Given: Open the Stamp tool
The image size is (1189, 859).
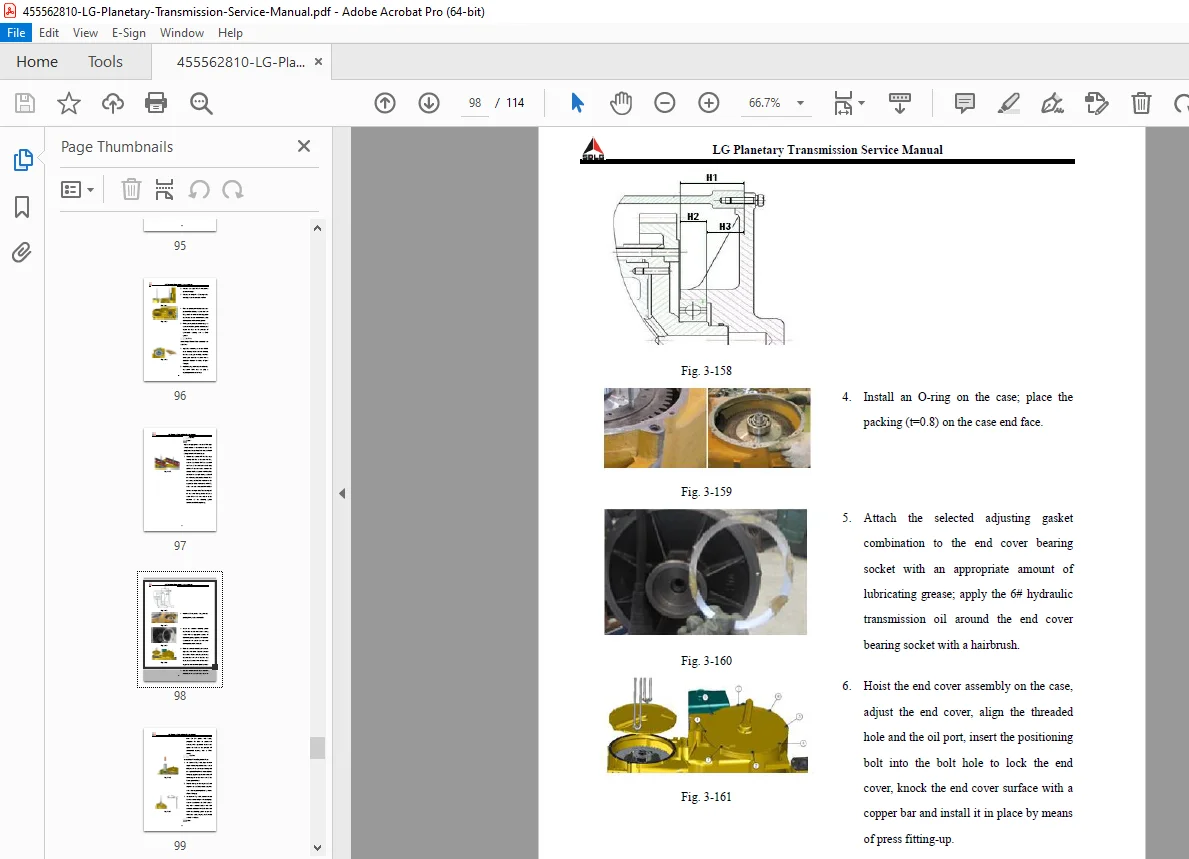Looking at the screenshot, I should tap(1096, 103).
